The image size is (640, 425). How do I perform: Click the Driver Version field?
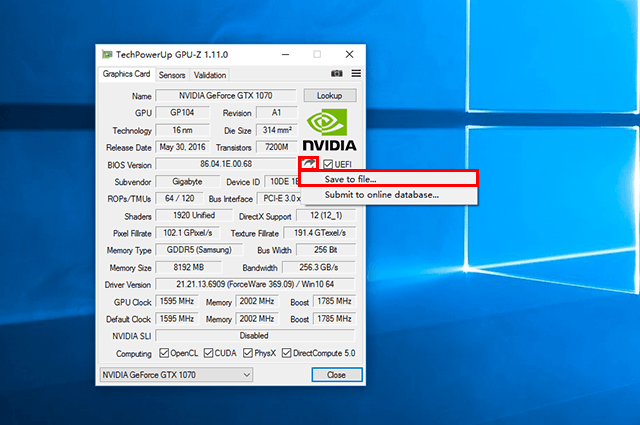255,284
